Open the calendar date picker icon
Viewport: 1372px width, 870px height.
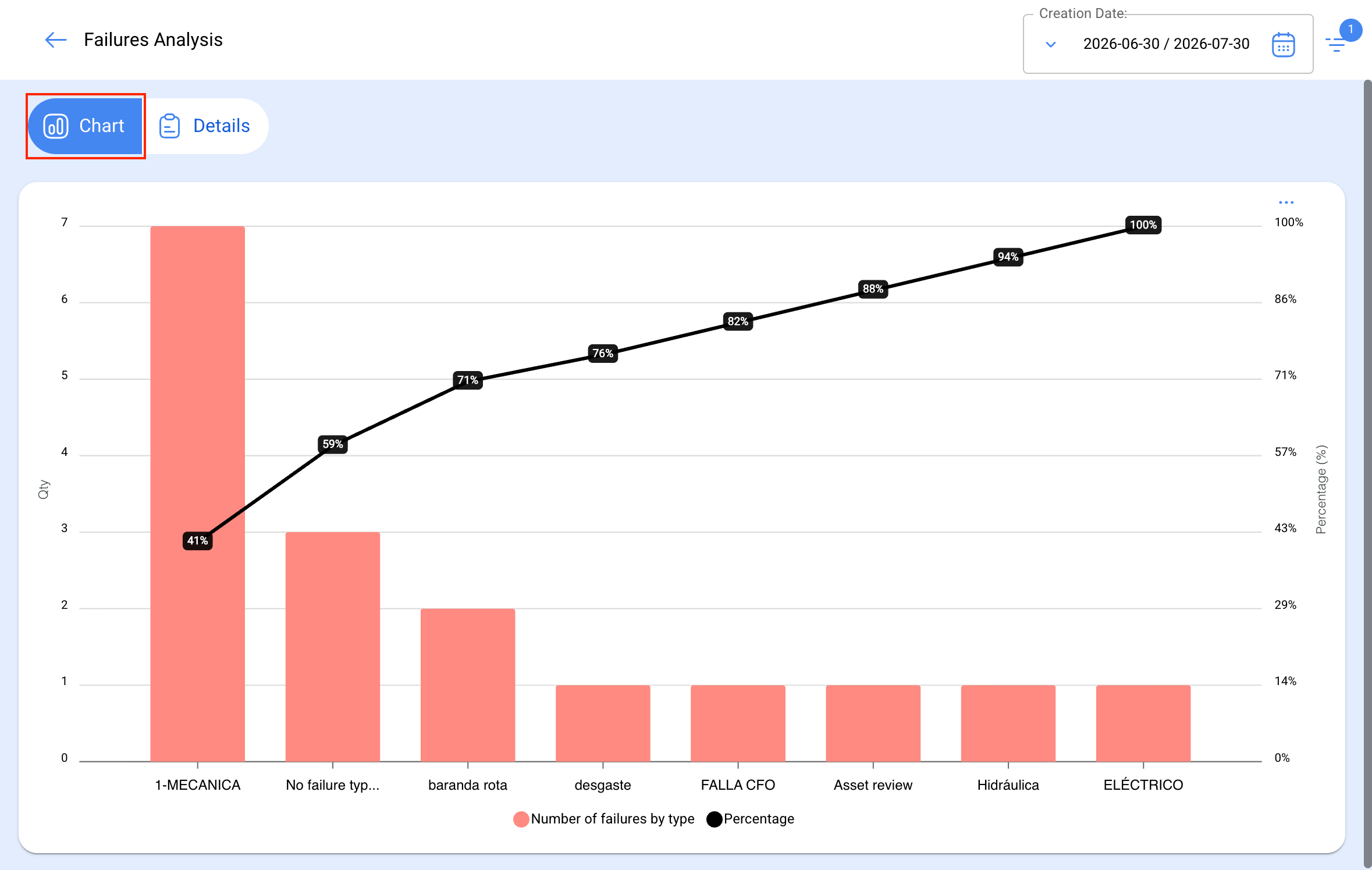pyautogui.click(x=1283, y=45)
